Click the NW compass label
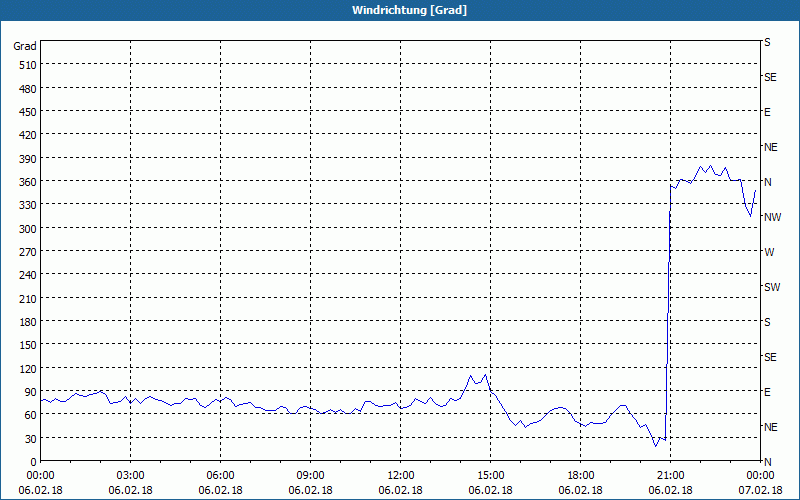The width and height of the screenshot is (800, 500). [772, 217]
